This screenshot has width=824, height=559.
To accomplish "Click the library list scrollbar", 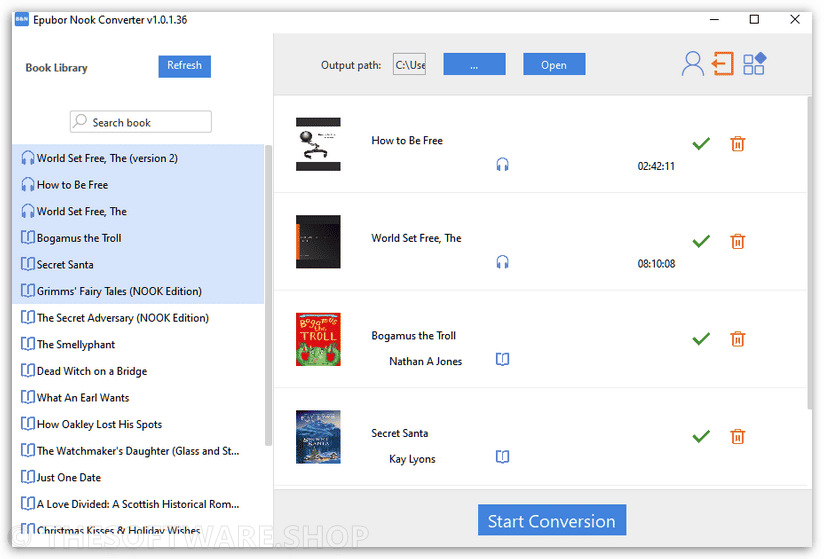I will [269, 295].
